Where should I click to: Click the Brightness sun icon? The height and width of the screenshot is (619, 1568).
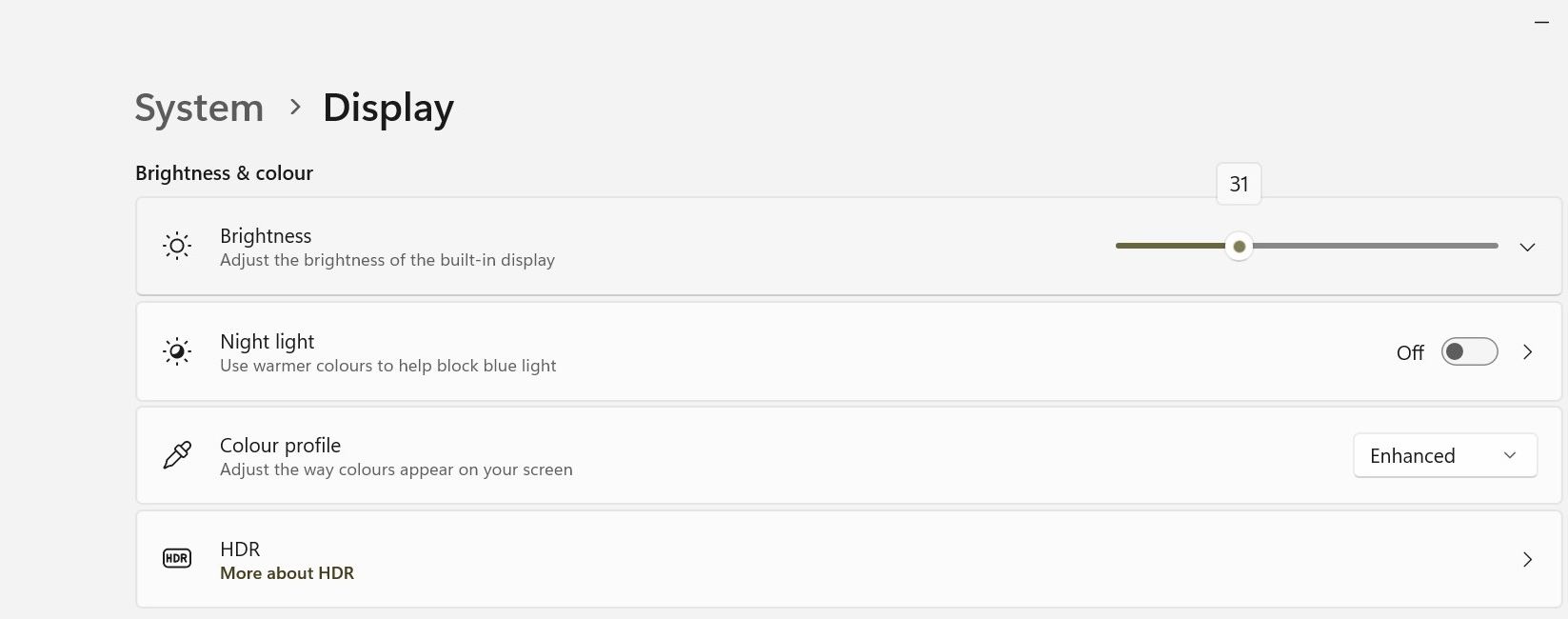pos(176,246)
